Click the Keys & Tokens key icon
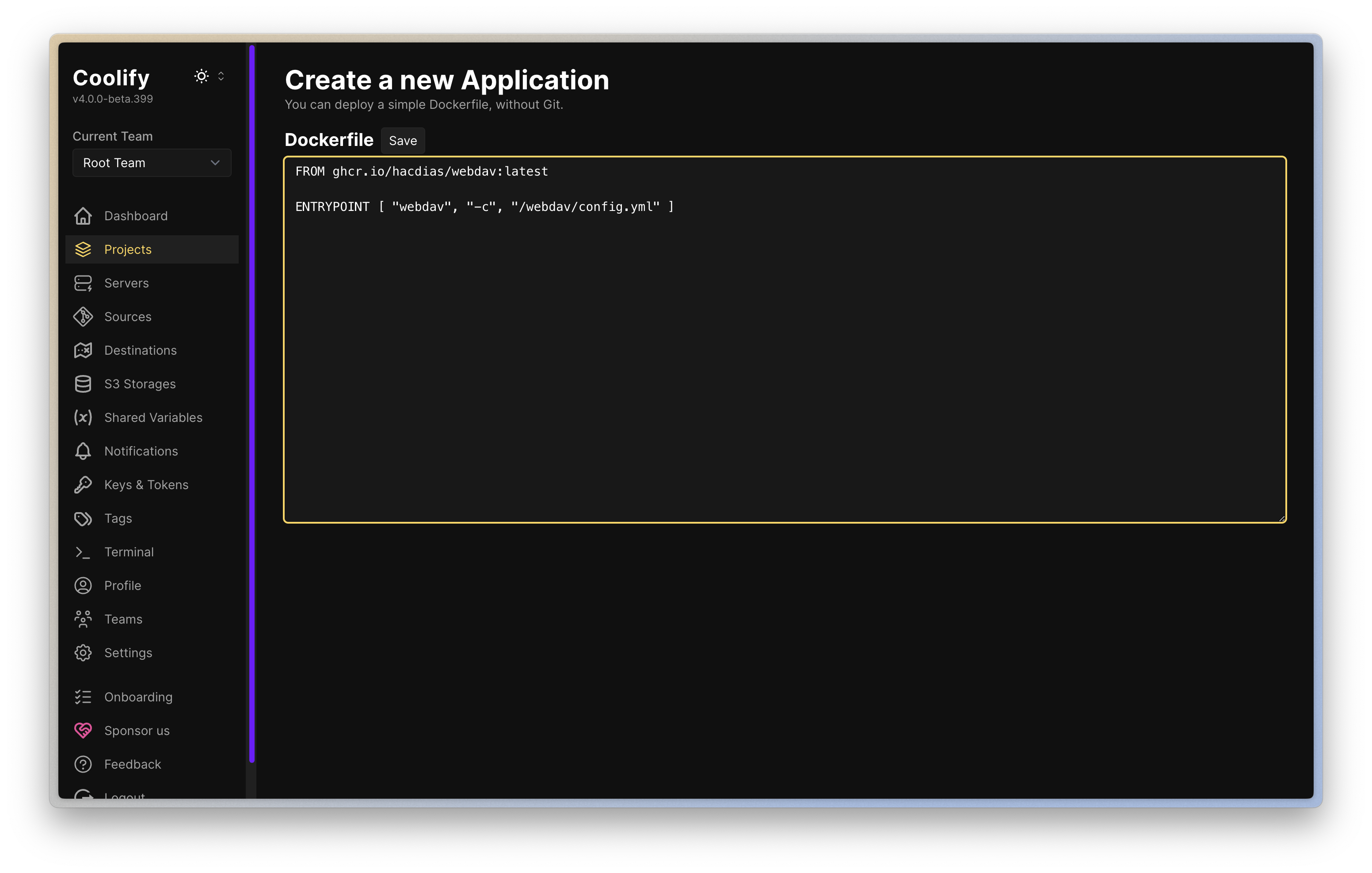Viewport: 1372px width, 873px height. pyautogui.click(x=83, y=485)
